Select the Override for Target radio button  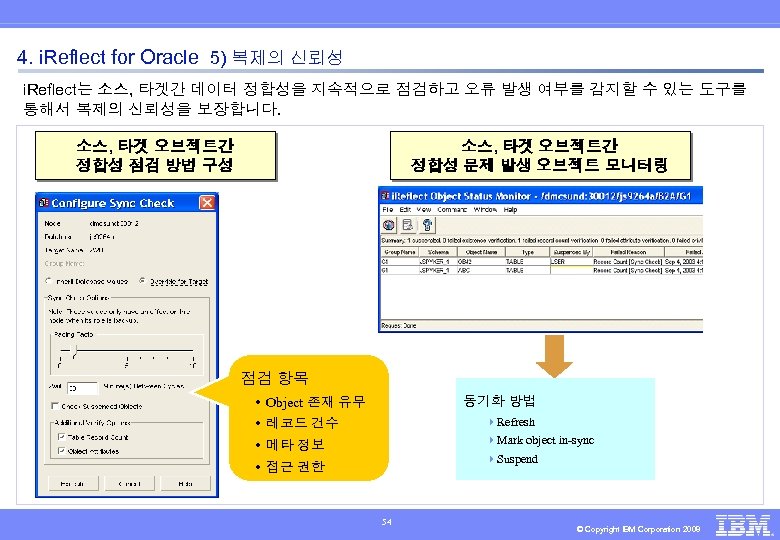[142, 281]
